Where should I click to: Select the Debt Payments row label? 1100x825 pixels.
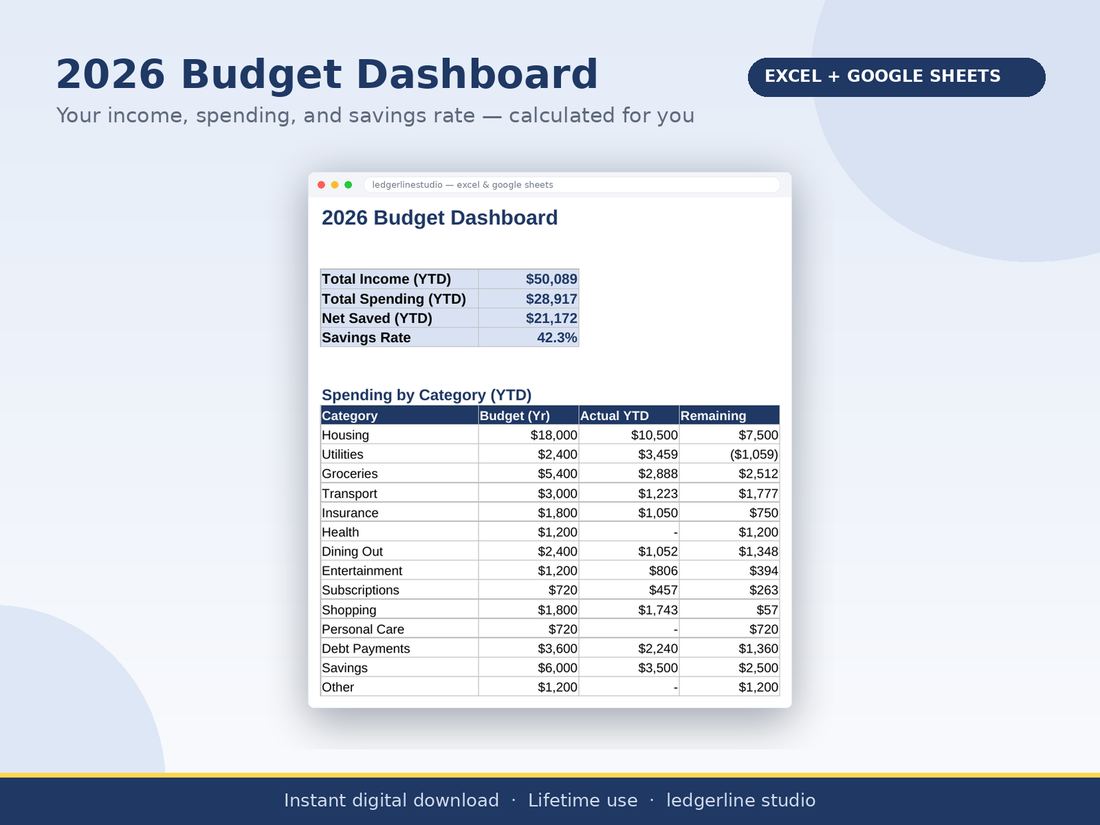point(399,648)
